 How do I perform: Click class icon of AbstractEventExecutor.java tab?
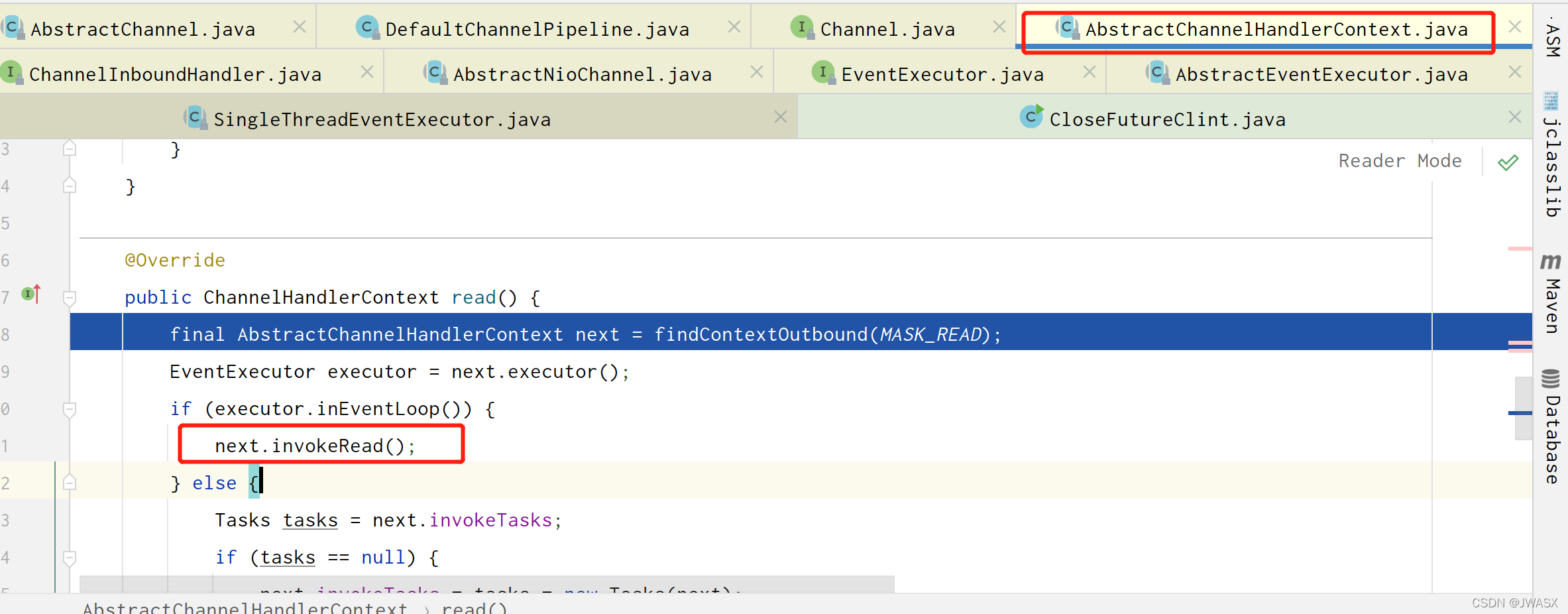coord(1158,73)
